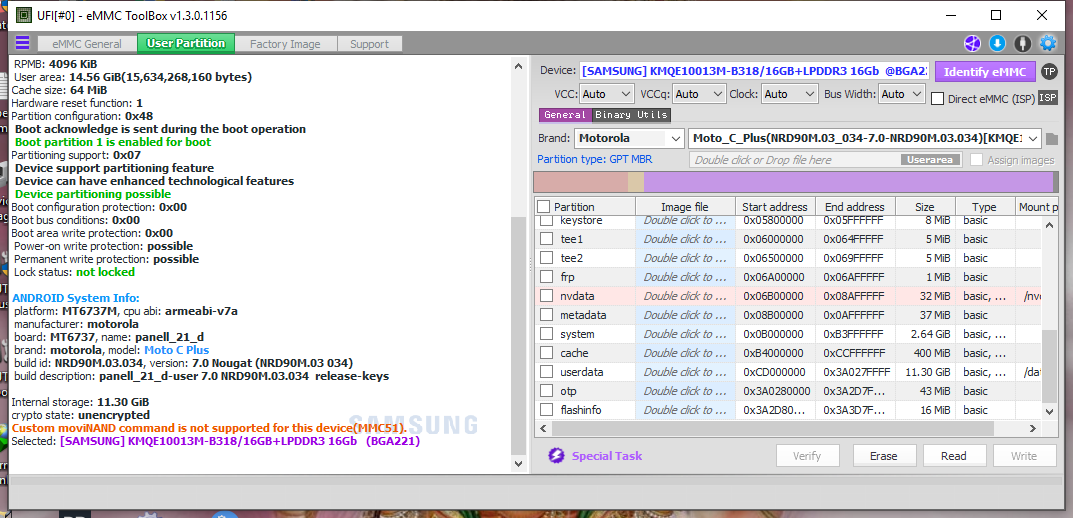This screenshot has height=518, width=1073.
Task: Open the Brand dropdown showing Motorola
Action: pos(629,138)
